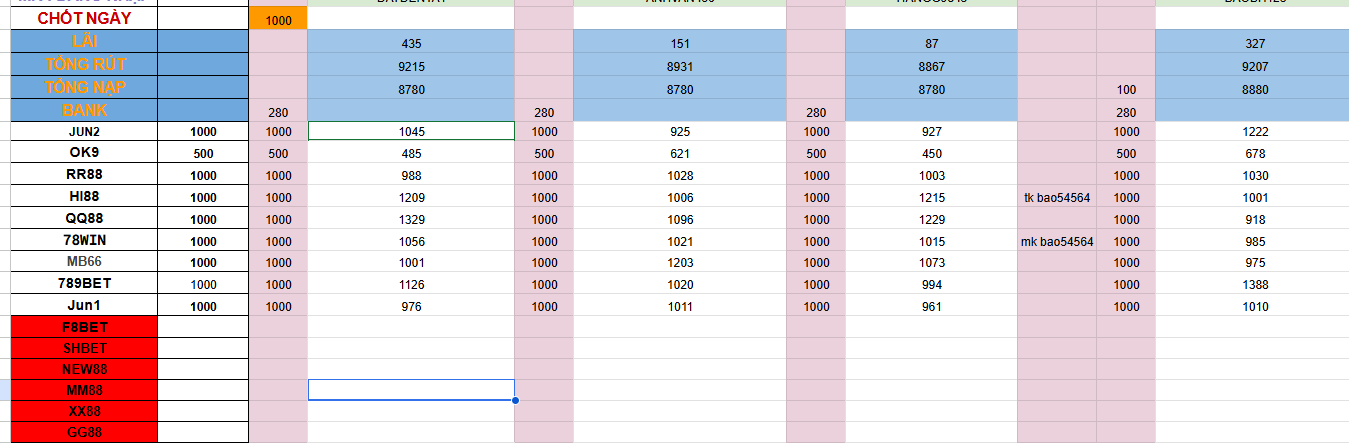Click the cell with value 1209
This screenshot has width=1349, height=443.
[411, 198]
